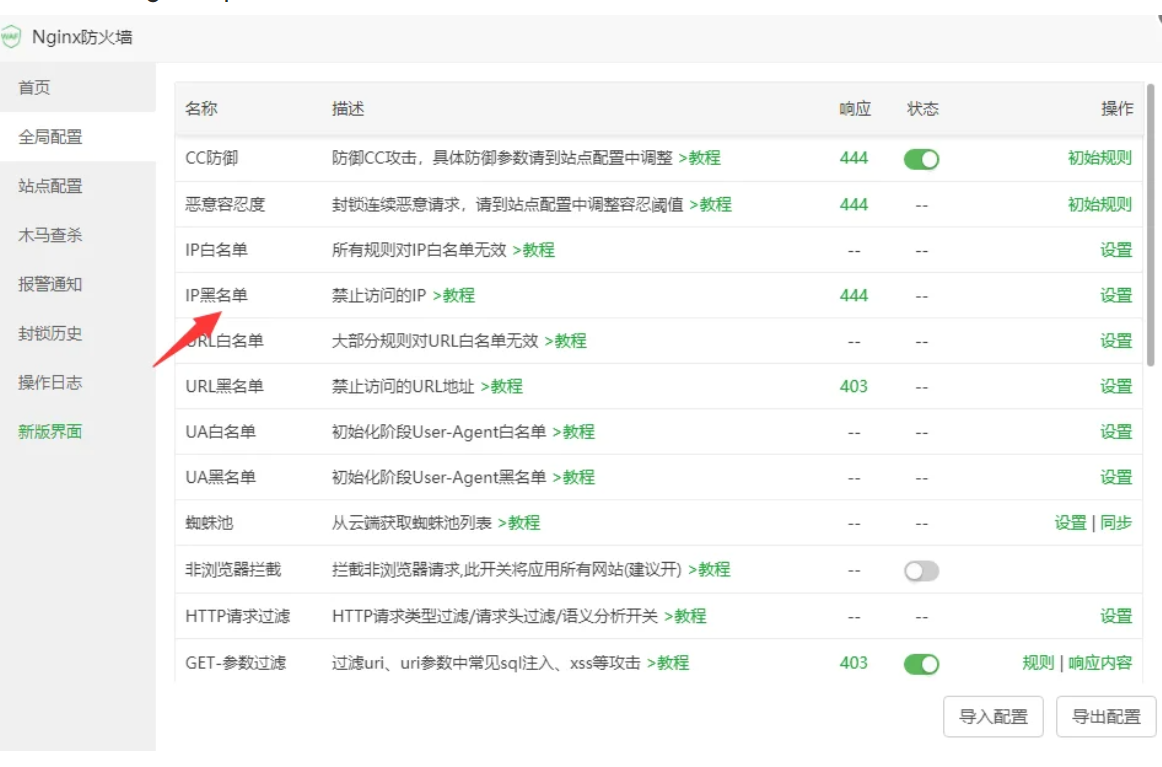Click 同步 in the 蜘蛛池 row
The image size is (1162, 767).
coord(1116,523)
